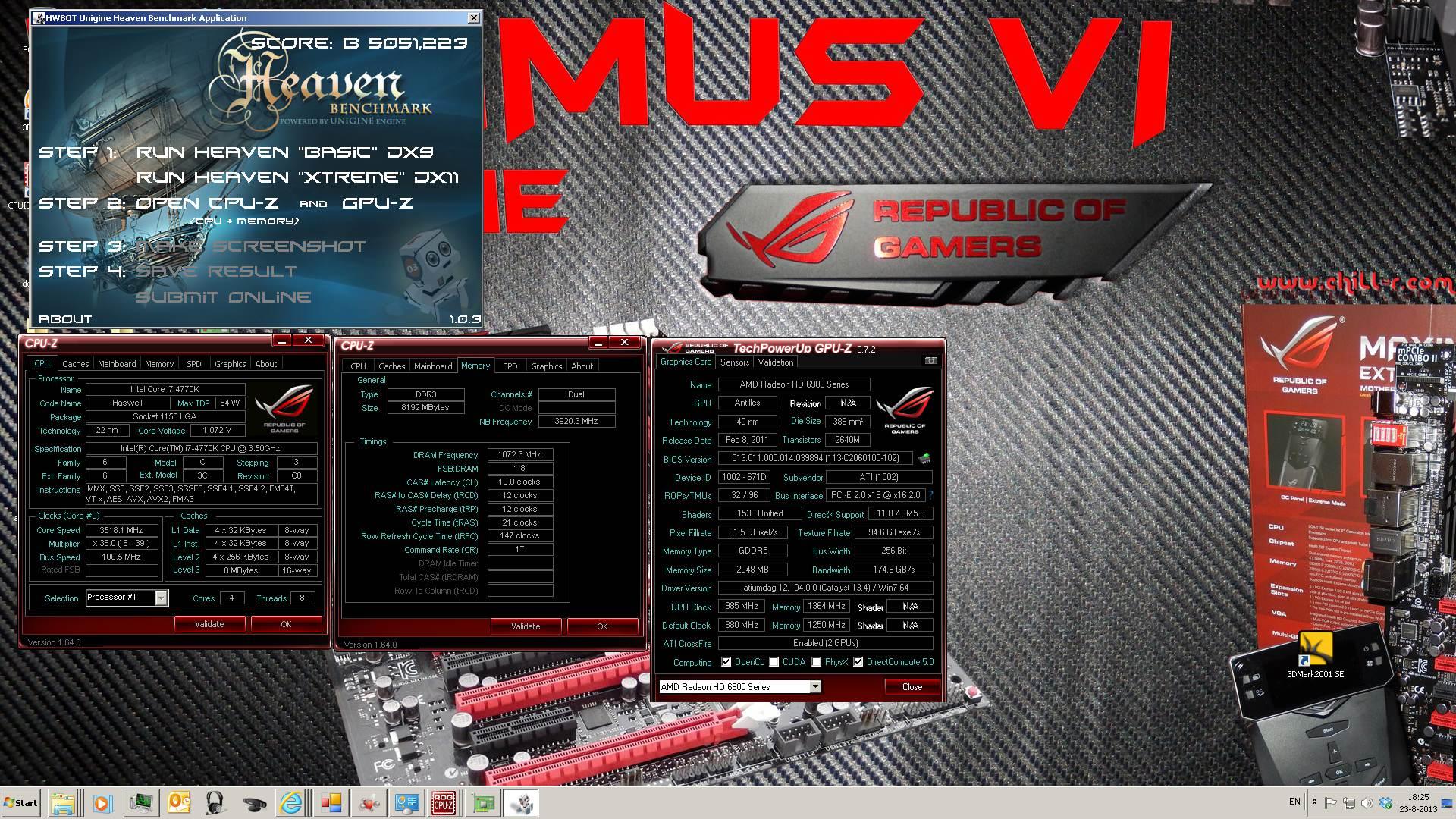The height and width of the screenshot is (819, 1456).
Task: Switch to Validation tab in GPU-Z
Action: coord(775,362)
